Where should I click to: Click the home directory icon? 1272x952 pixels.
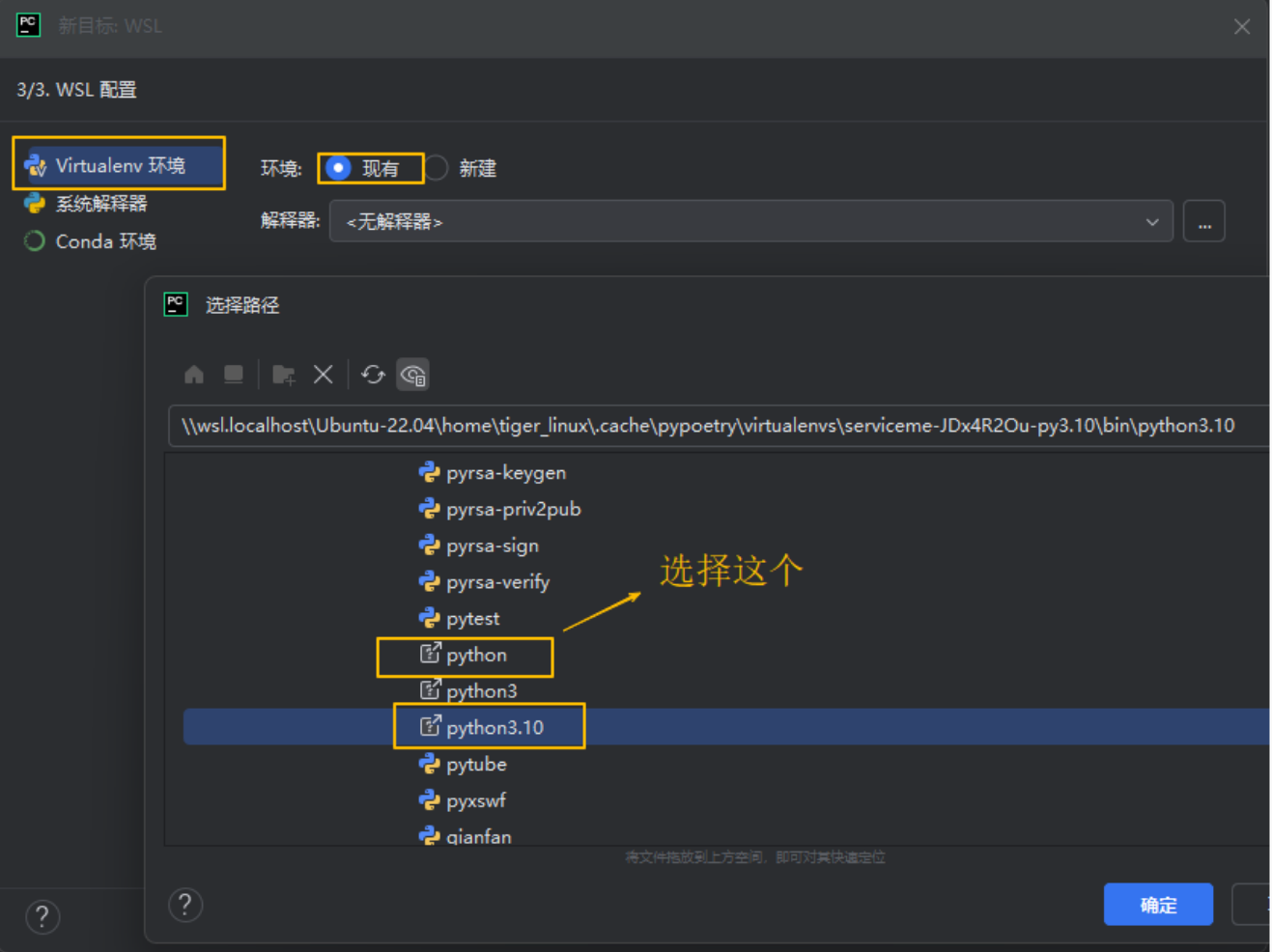coord(194,375)
